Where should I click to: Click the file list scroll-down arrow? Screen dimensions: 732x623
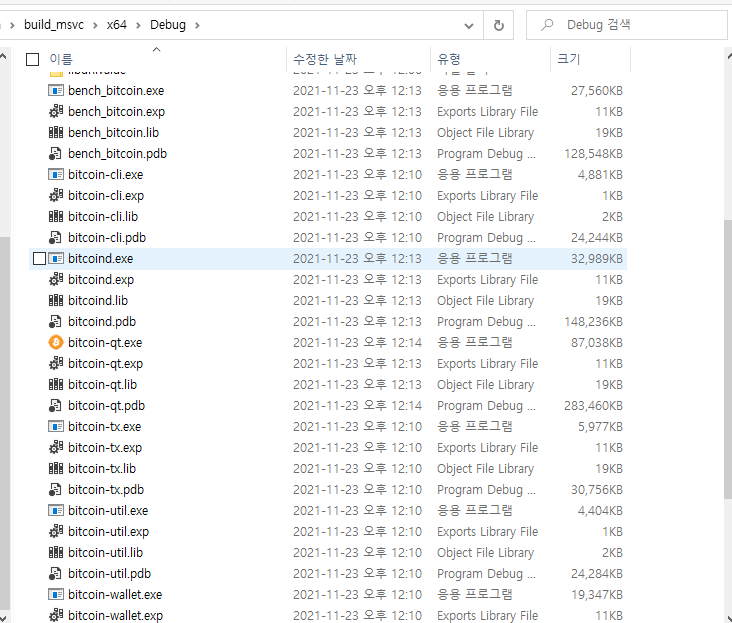point(729,617)
